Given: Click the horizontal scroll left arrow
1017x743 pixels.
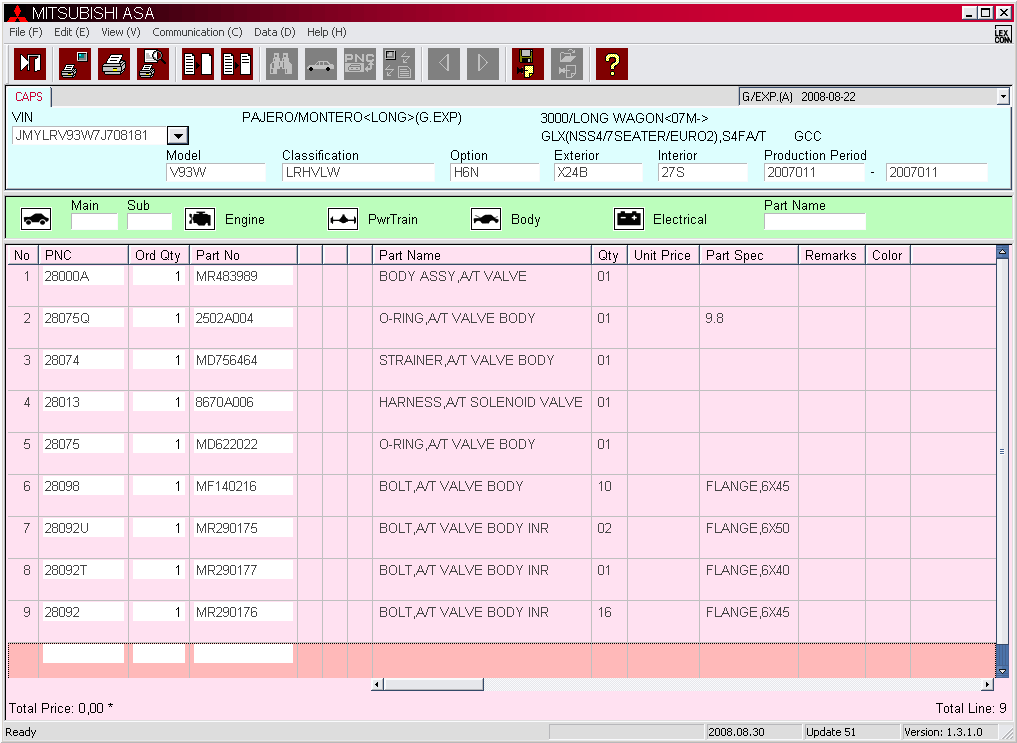Looking at the screenshot, I should (x=377, y=684).
